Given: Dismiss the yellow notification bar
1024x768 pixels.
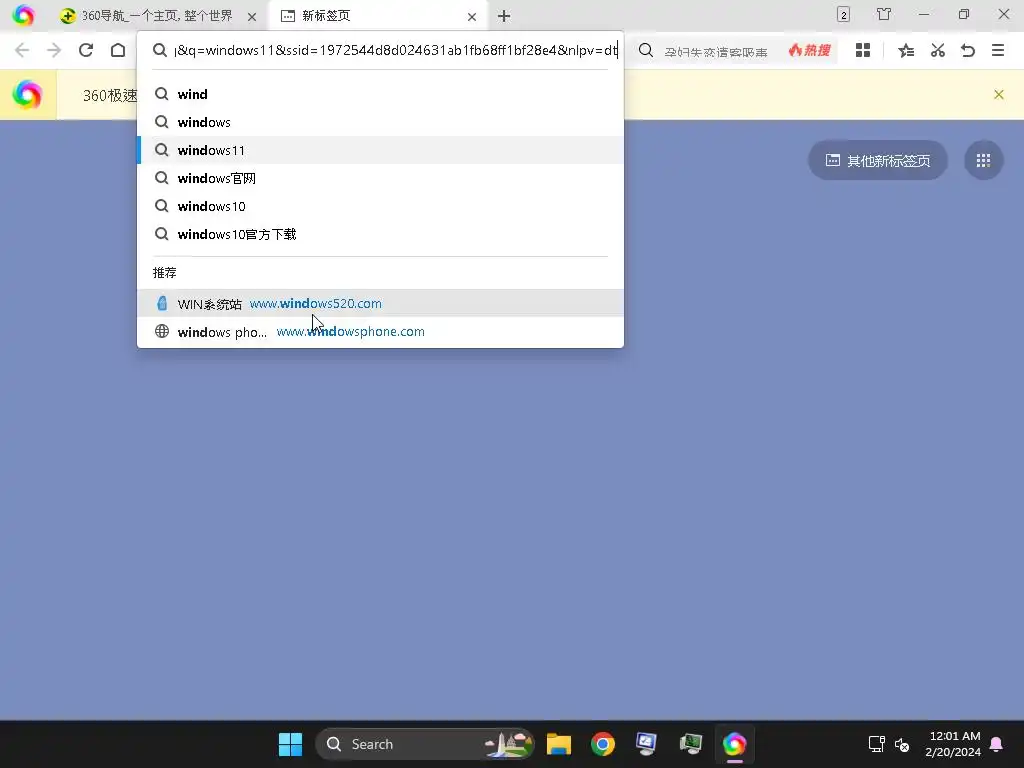Looking at the screenshot, I should coord(999,95).
